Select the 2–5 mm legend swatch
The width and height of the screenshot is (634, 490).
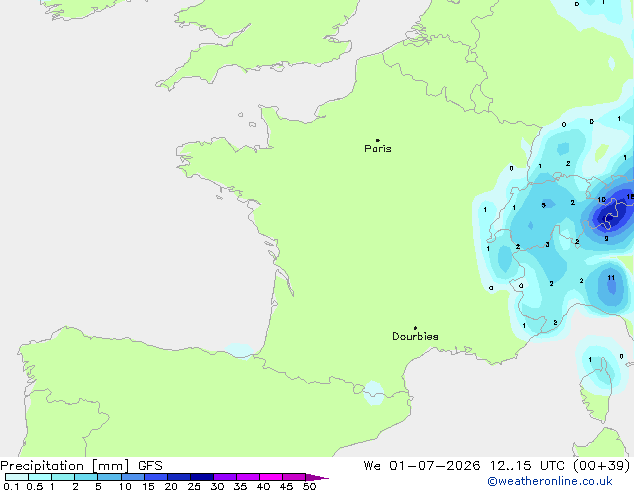(86, 477)
